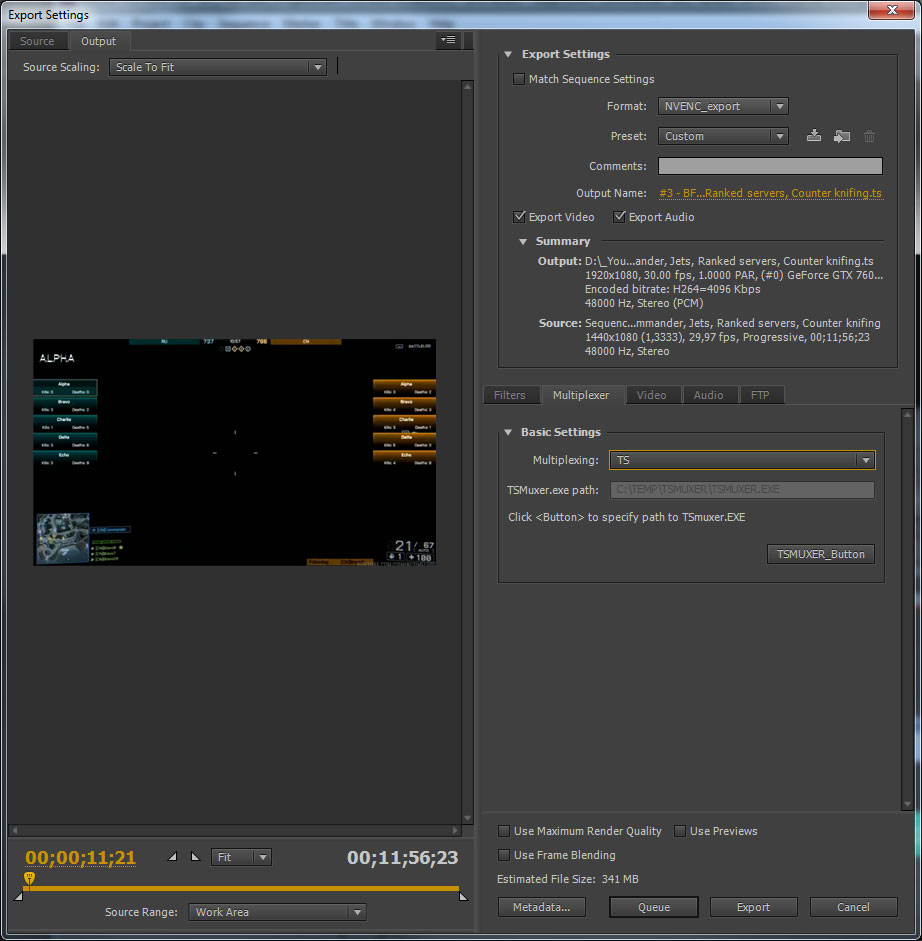This screenshot has height=941, width=922.
Task: Open the Source Scaling dropdown
Action: [x=218, y=67]
